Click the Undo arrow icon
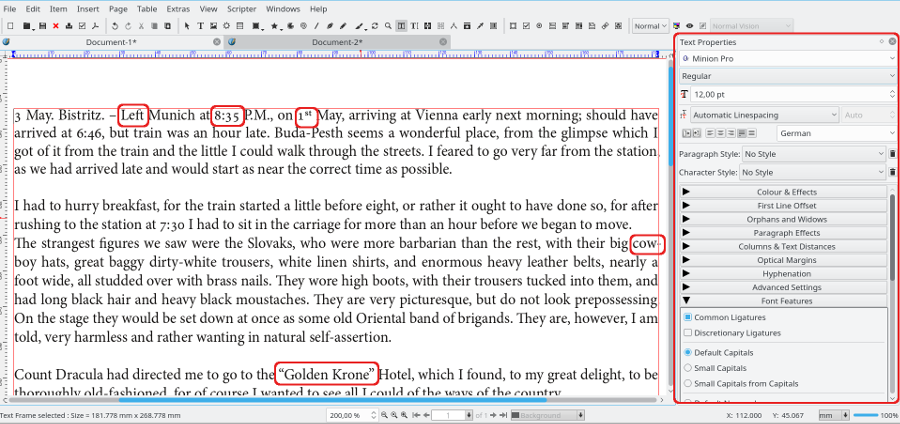Viewport: 900px width, 424px height. point(115,26)
